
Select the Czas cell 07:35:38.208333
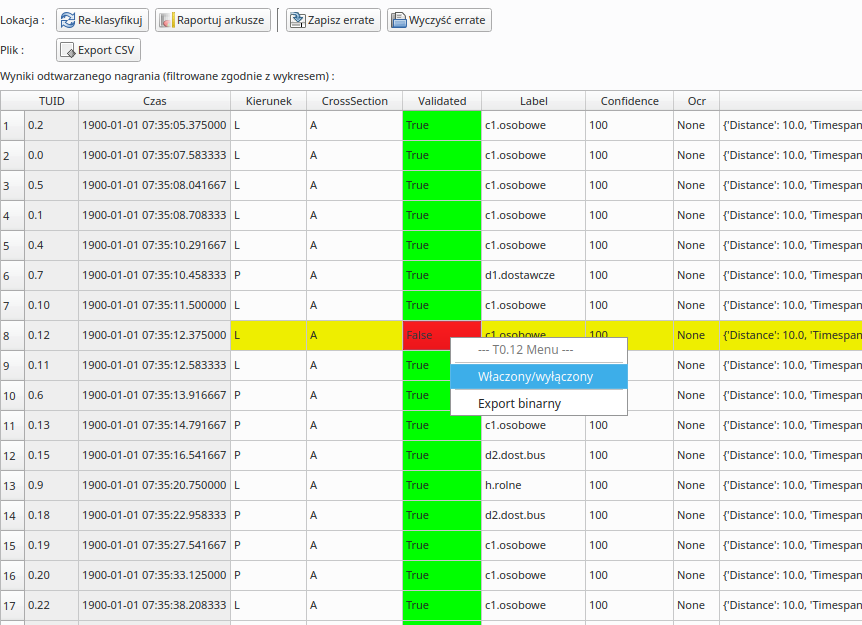(x=154, y=605)
